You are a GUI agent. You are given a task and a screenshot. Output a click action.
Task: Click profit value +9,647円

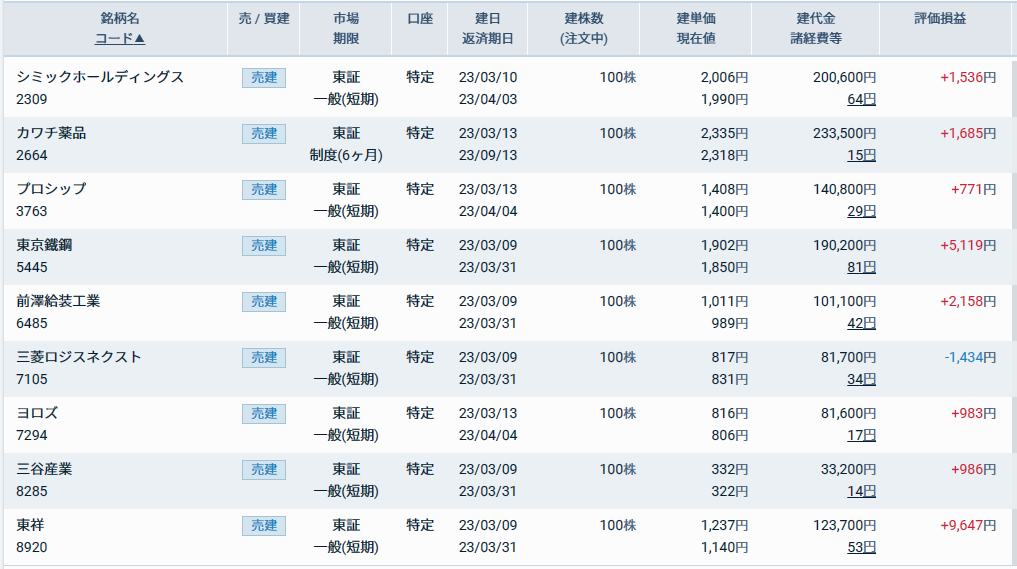point(968,525)
